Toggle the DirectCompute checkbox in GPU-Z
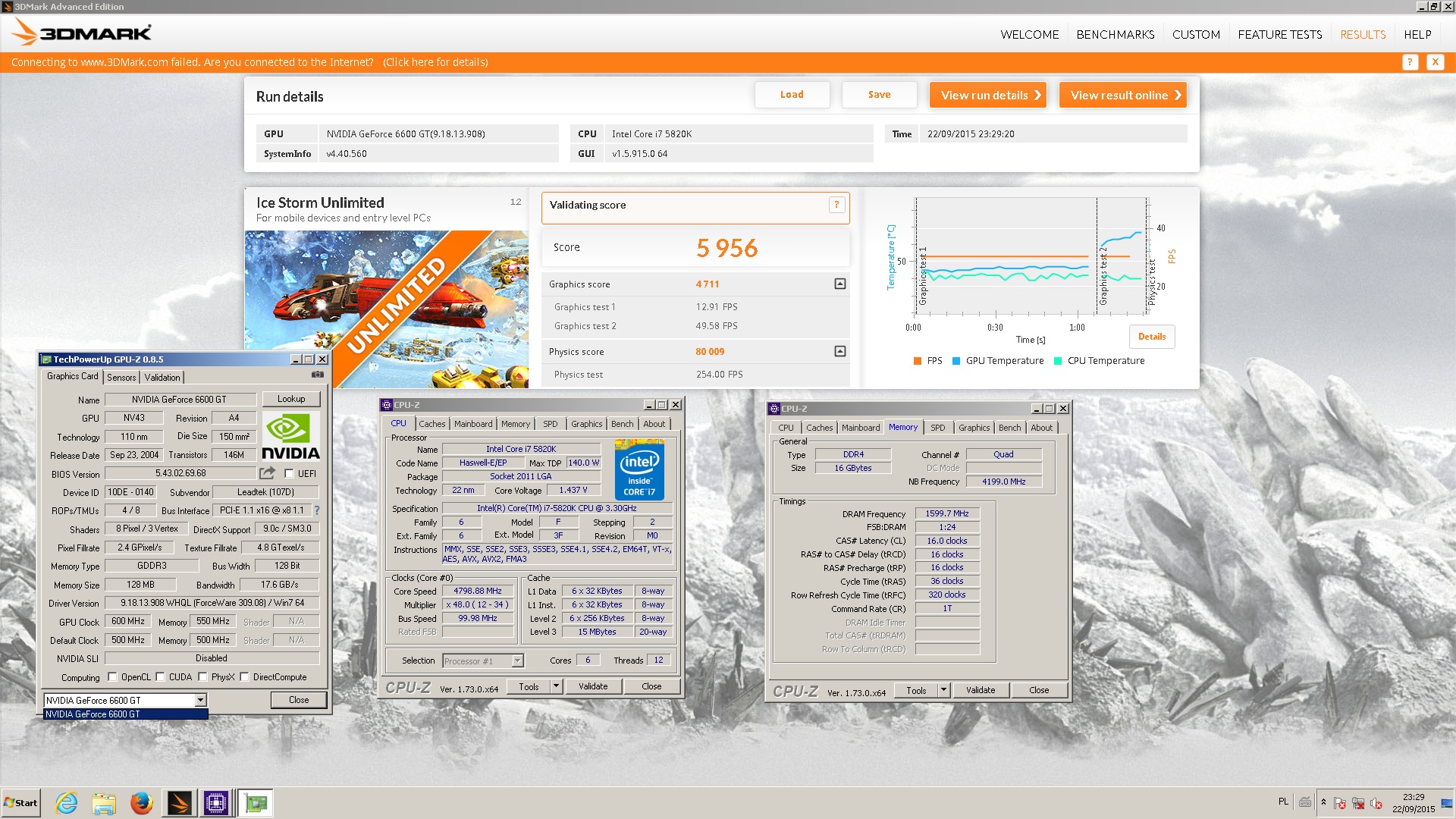Screen dimensions: 1456x819 (x=244, y=677)
